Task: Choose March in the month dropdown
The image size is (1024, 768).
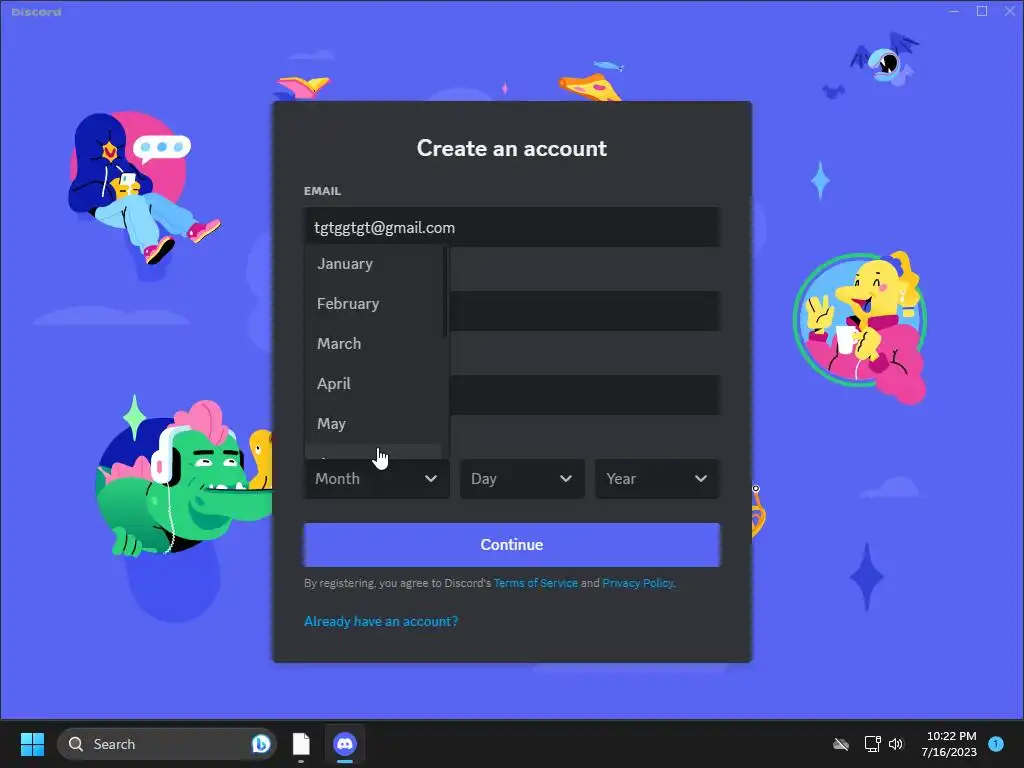Action: point(374,344)
